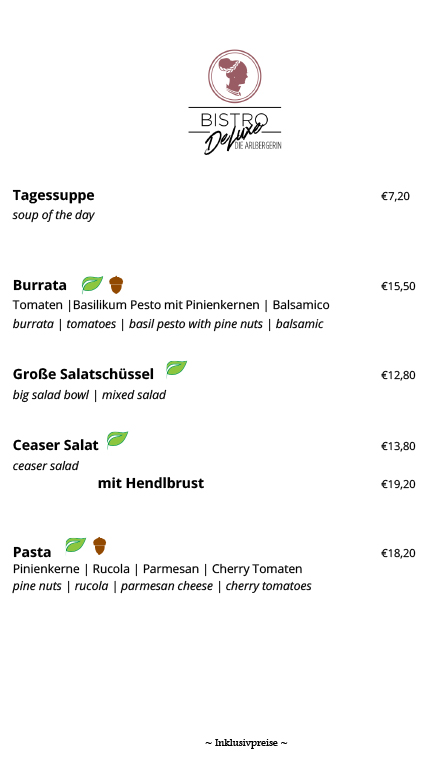Click the soup of the day subtitle
The width and height of the screenshot is (438, 768).
(53, 215)
